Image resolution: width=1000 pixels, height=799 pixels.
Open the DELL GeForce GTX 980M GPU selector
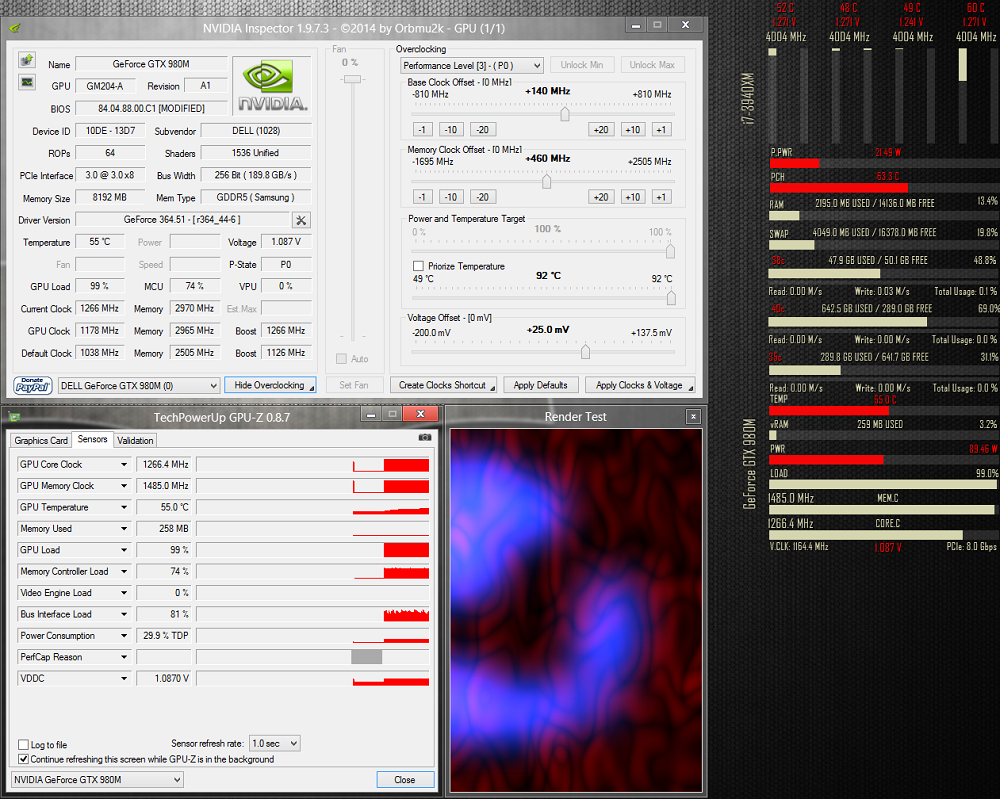pos(139,386)
